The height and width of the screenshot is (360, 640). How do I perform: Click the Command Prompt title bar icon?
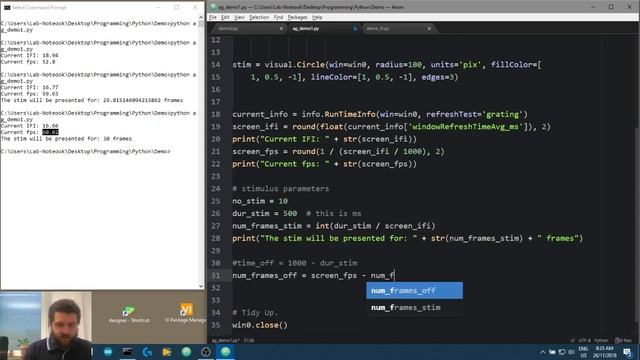(x=7, y=7)
